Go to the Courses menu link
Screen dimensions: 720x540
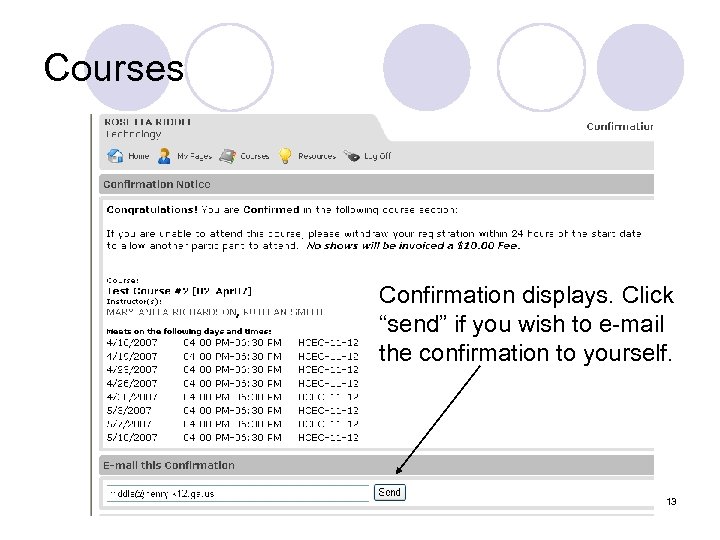click(255, 156)
